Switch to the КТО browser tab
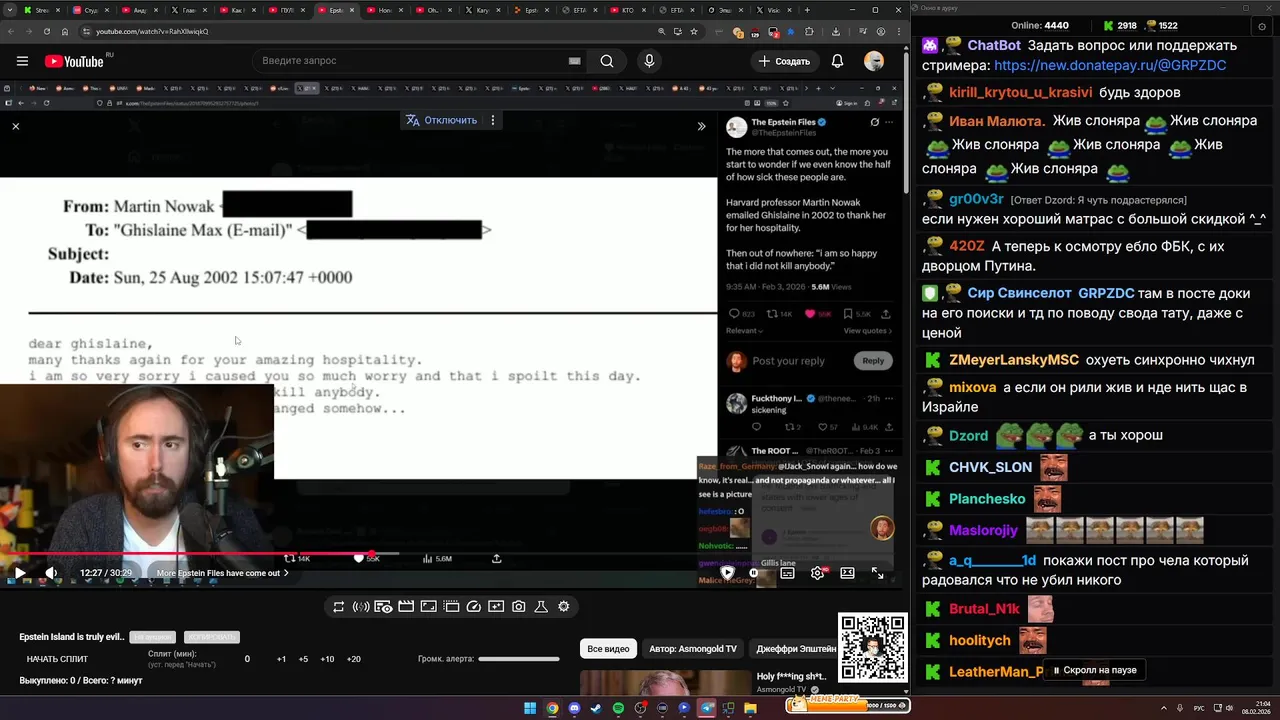 [630, 10]
